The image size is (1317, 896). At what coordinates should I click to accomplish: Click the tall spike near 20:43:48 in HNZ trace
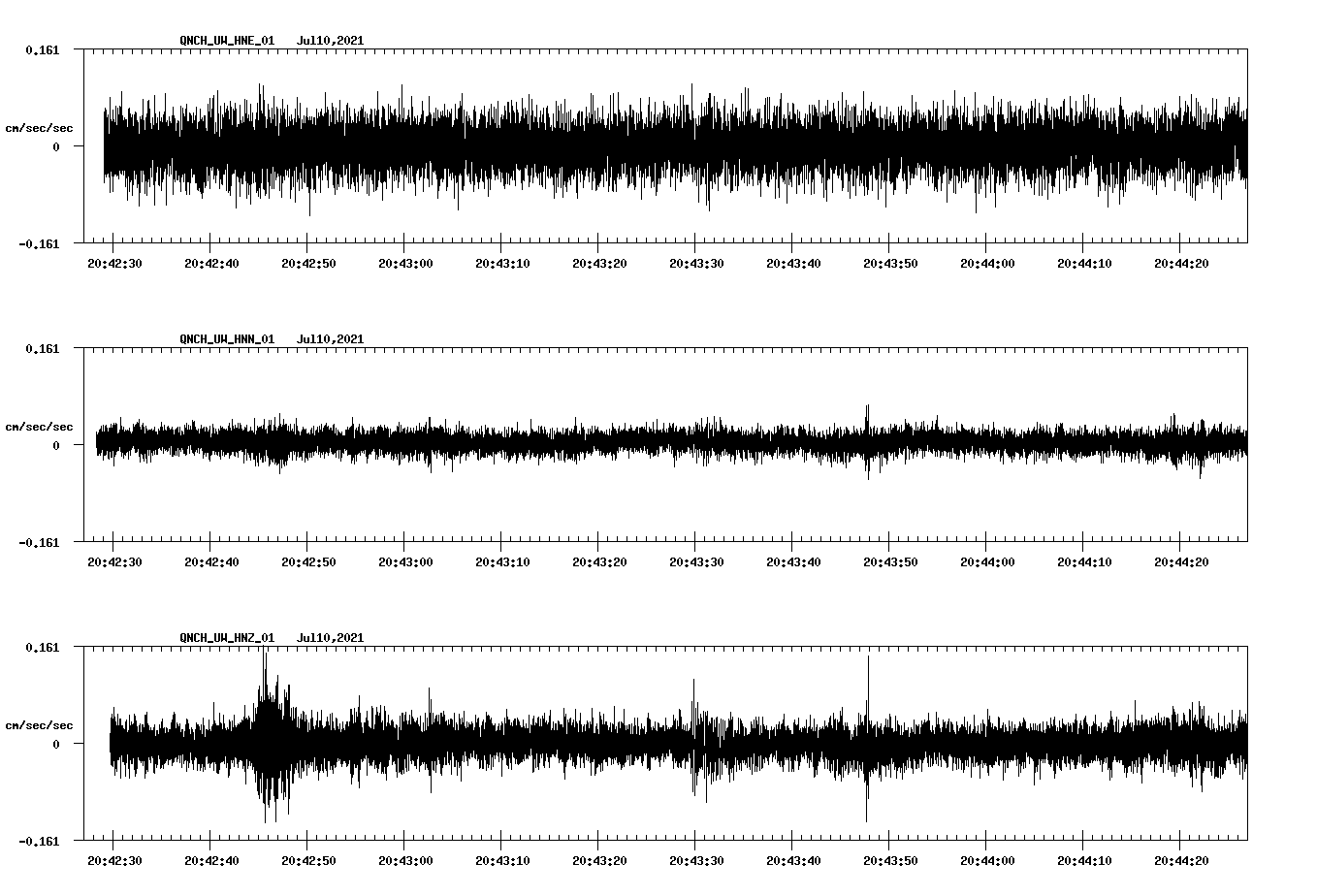pos(867,739)
